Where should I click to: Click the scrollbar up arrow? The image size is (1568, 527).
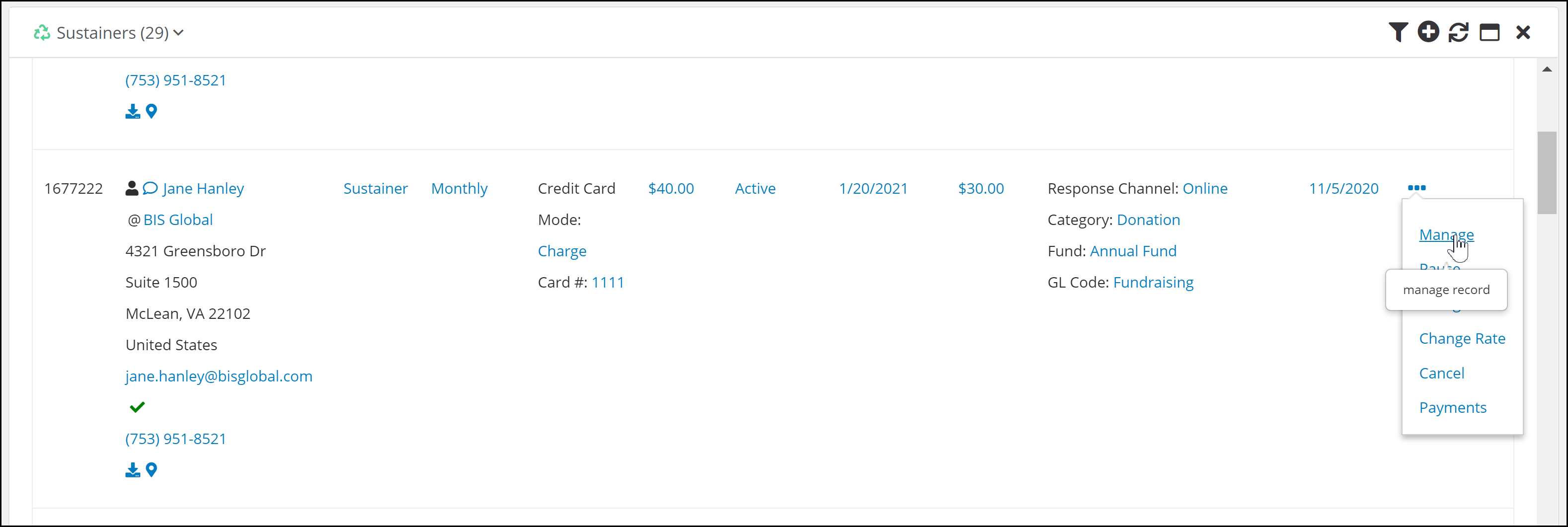(1547, 70)
